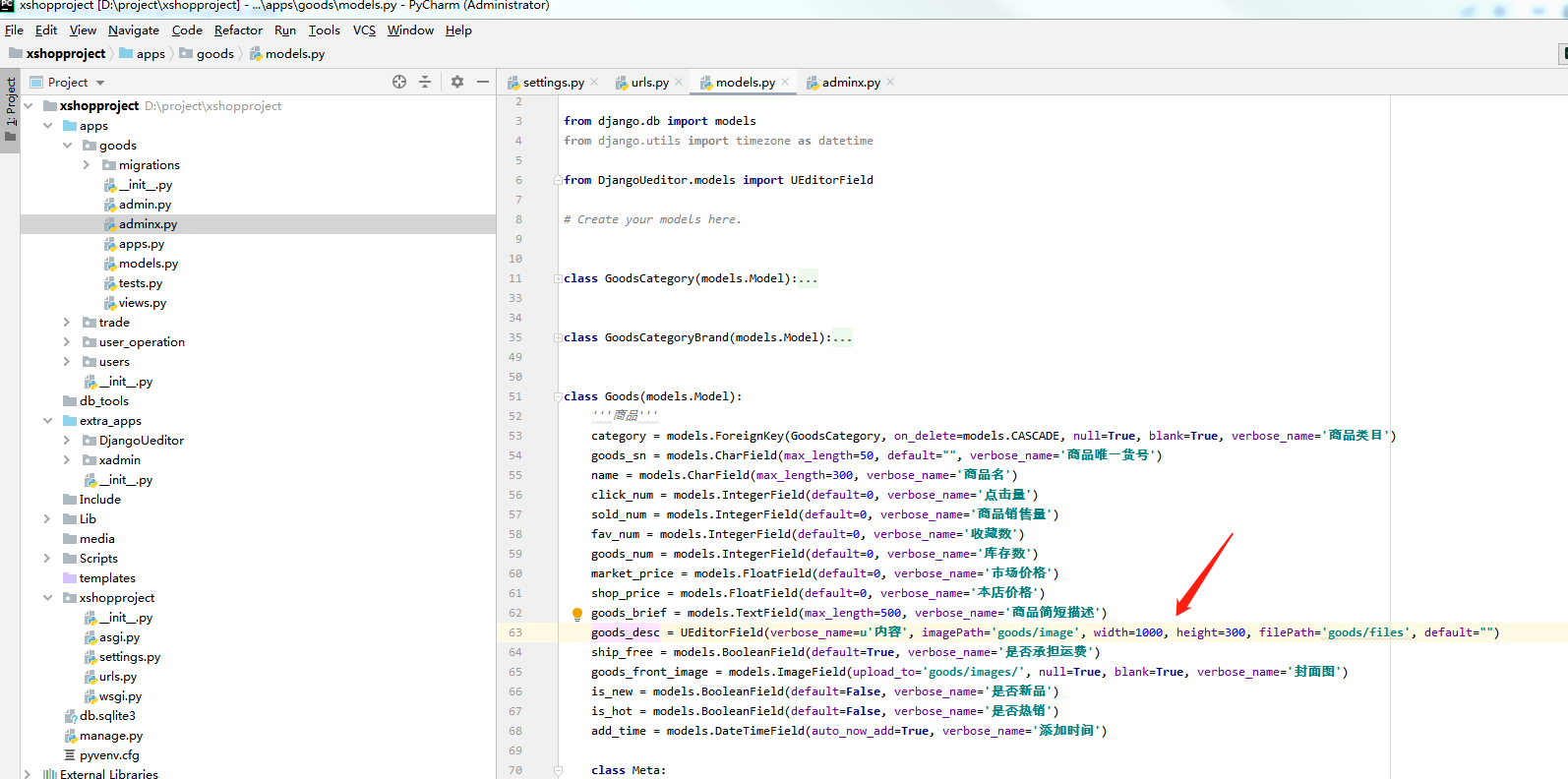Viewport: 1568px width, 779px height.
Task: Click models.py breadcrumb in navigation bar
Action: coord(287,54)
